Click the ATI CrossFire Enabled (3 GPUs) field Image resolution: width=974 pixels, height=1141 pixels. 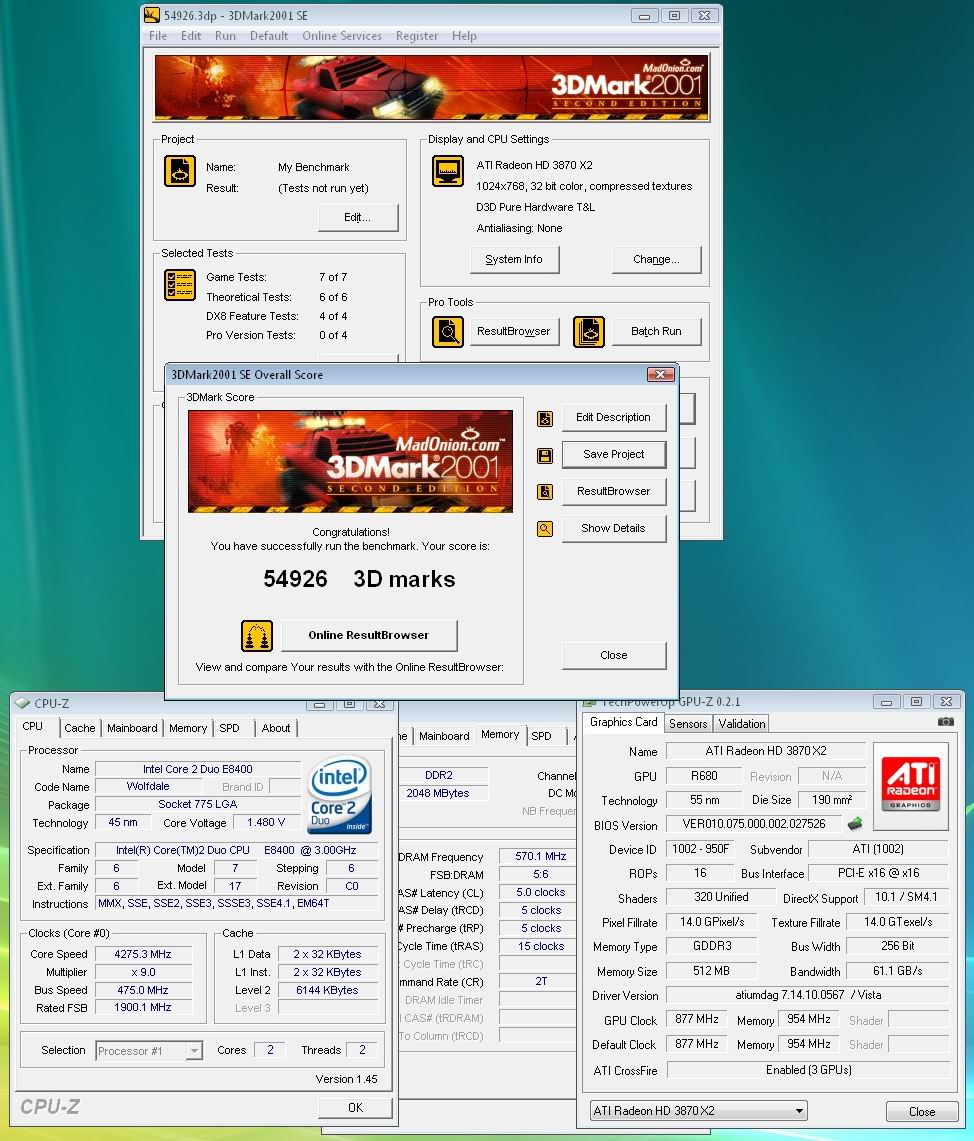[807, 1070]
